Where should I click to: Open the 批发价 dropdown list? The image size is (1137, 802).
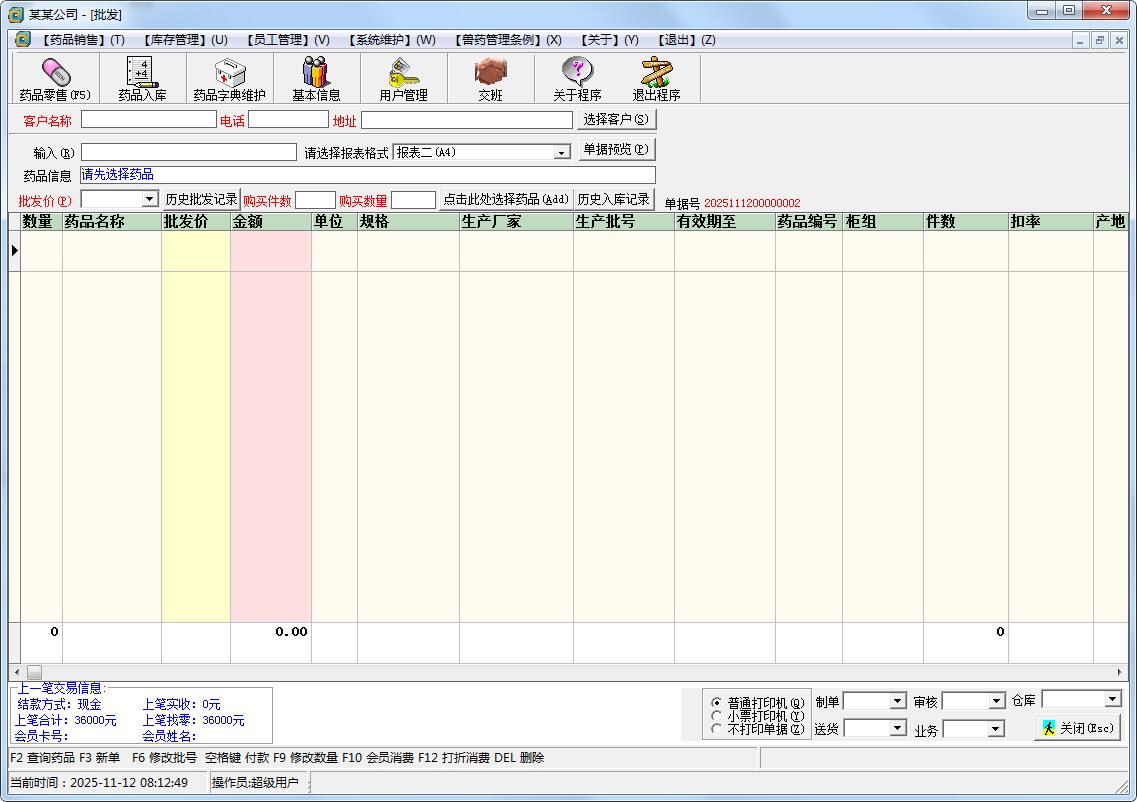[150, 199]
